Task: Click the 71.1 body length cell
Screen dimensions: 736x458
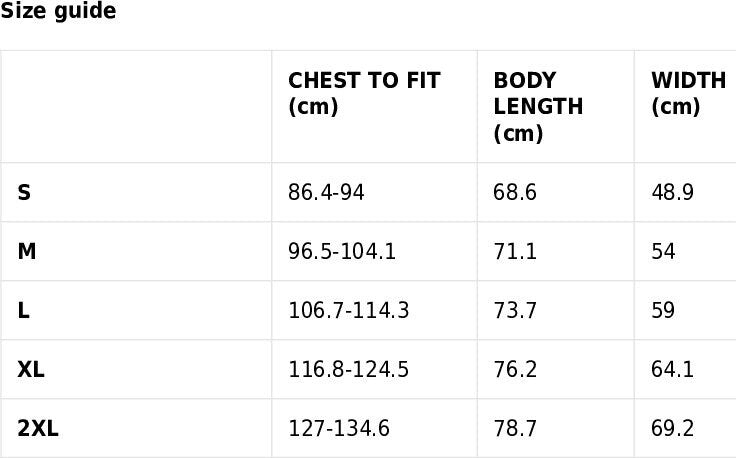Action: click(x=515, y=251)
